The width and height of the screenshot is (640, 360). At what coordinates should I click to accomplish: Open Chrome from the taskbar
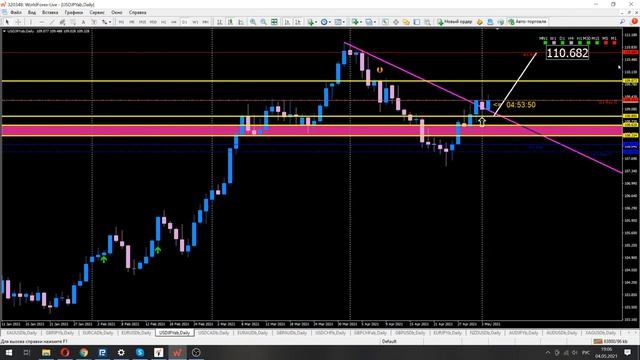(84, 352)
